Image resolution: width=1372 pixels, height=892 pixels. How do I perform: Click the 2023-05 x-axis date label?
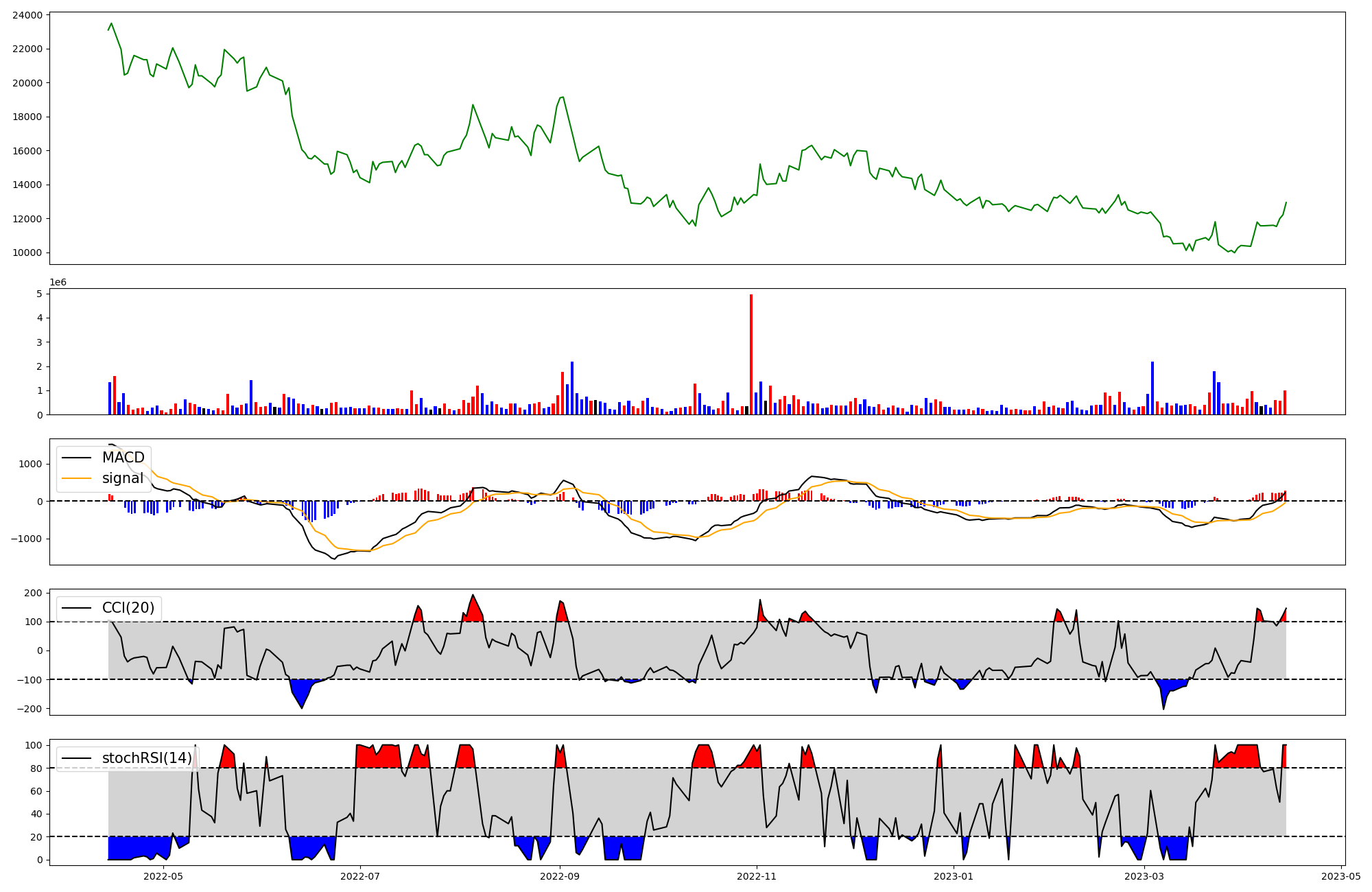(1340, 876)
